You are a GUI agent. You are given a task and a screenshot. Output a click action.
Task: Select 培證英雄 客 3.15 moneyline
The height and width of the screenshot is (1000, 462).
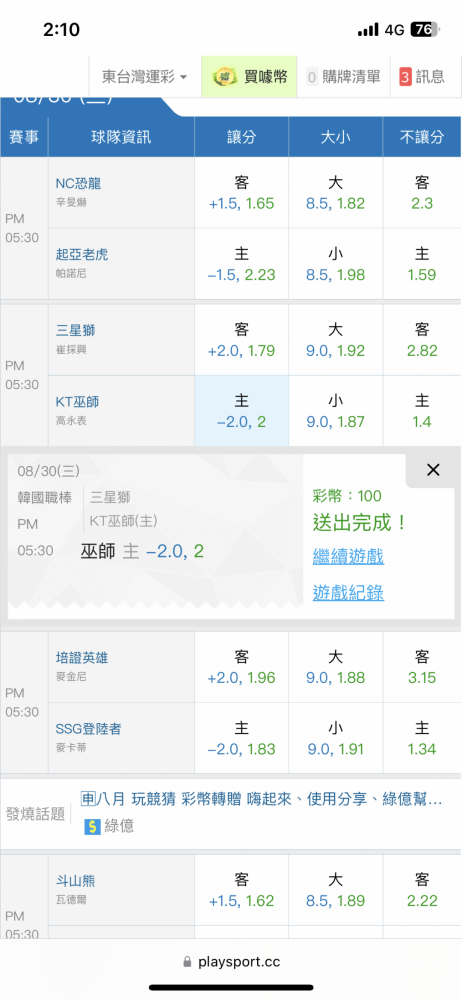click(x=422, y=666)
